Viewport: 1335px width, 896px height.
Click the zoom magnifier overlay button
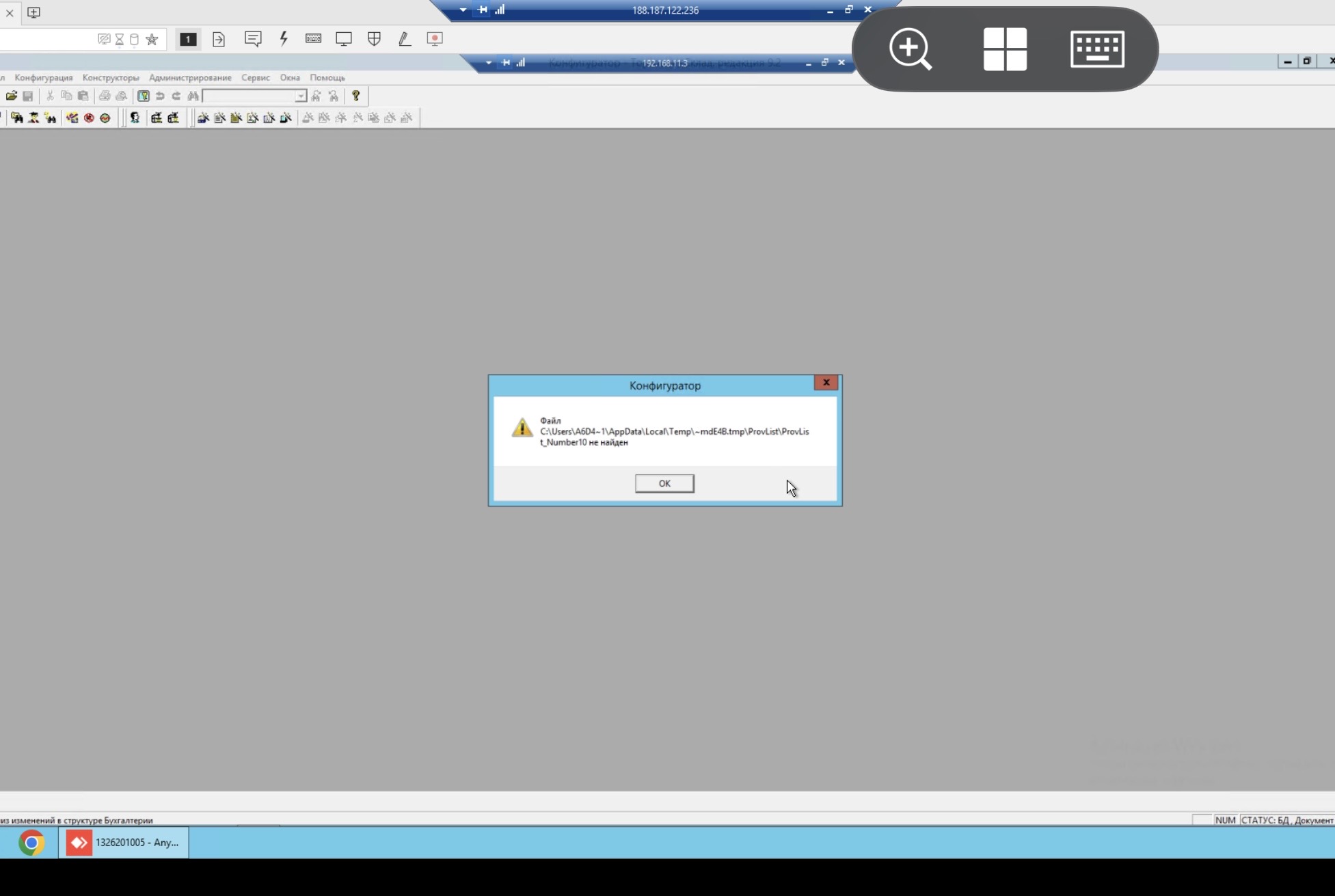pos(910,49)
